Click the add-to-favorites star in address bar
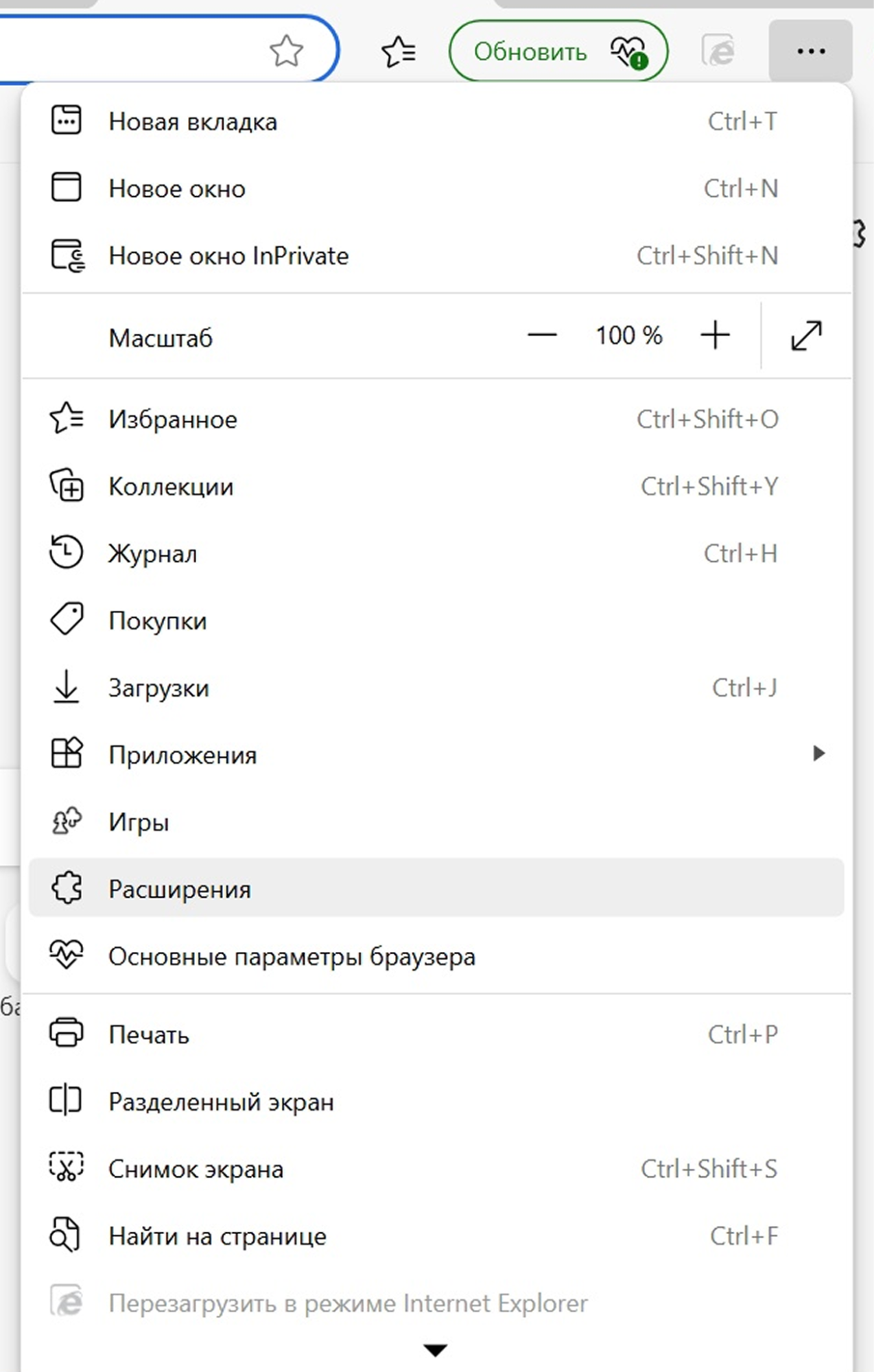The width and height of the screenshot is (874, 1372). (x=286, y=51)
